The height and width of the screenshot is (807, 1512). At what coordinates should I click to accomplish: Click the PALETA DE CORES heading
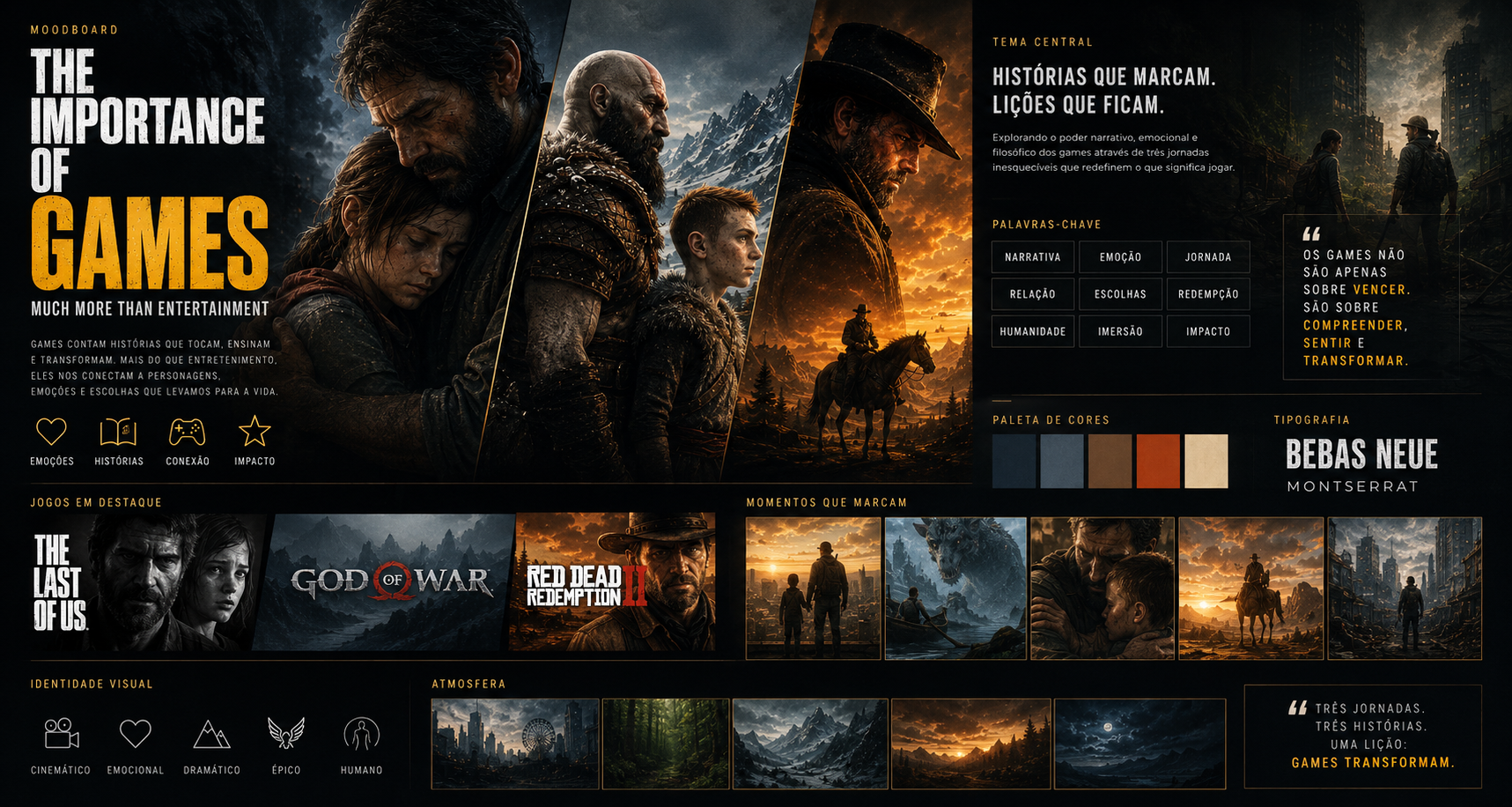[1051, 420]
